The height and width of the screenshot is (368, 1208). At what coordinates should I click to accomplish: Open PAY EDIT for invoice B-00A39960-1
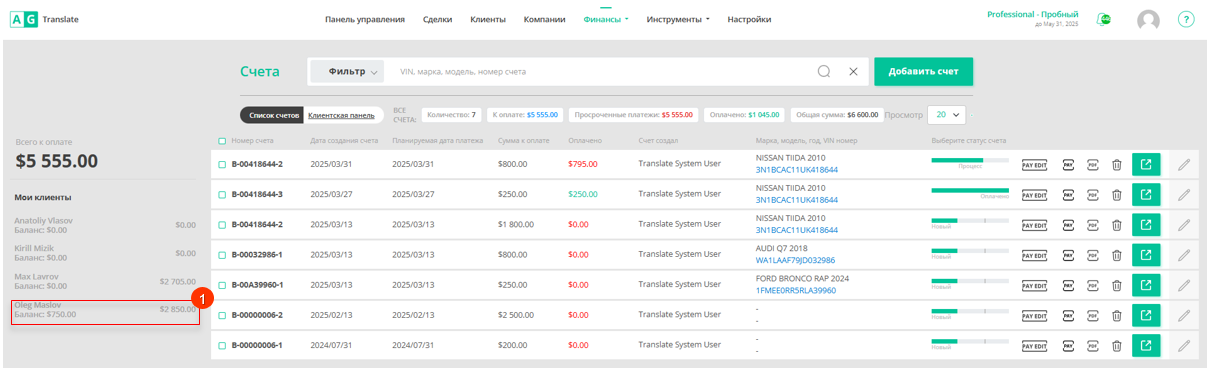tap(1034, 285)
